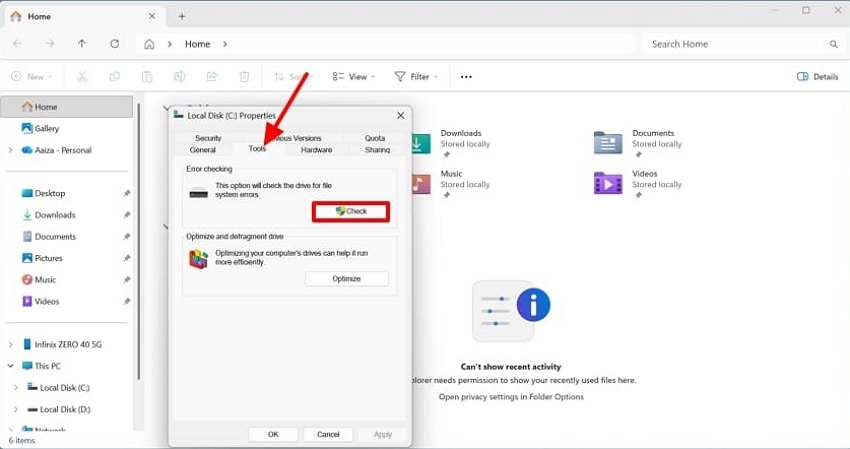The image size is (850, 449).
Task: Open the Music folder tile
Action: pos(450,184)
